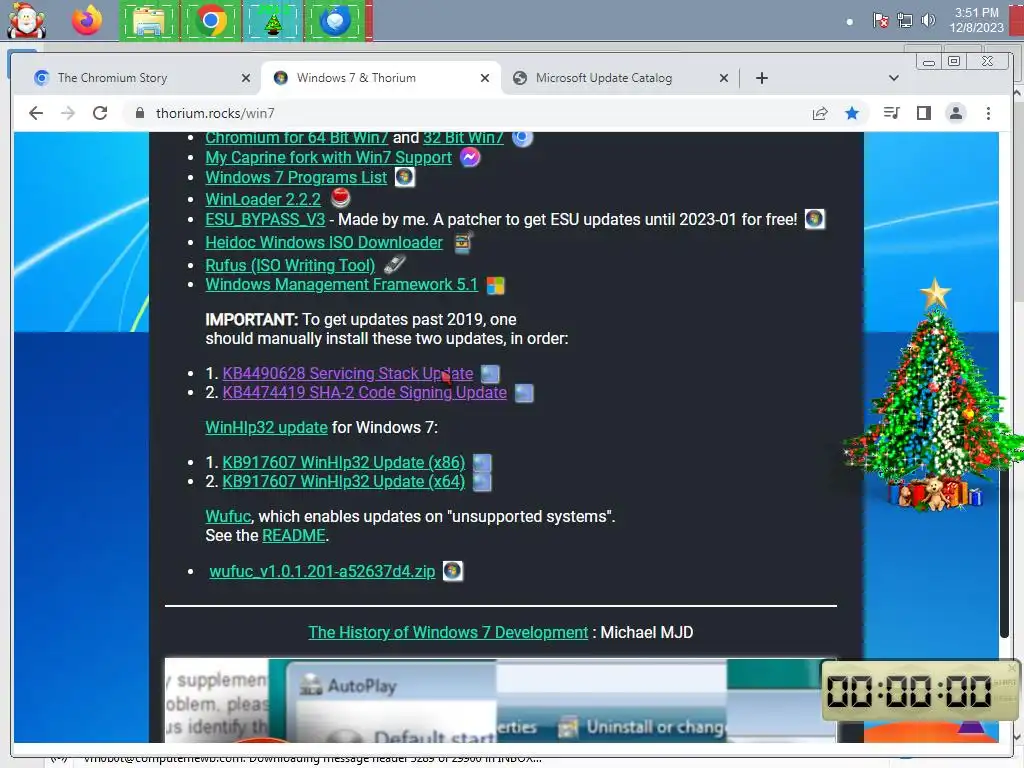
Task: Open Firefox from the taskbar
Action: (x=87, y=21)
